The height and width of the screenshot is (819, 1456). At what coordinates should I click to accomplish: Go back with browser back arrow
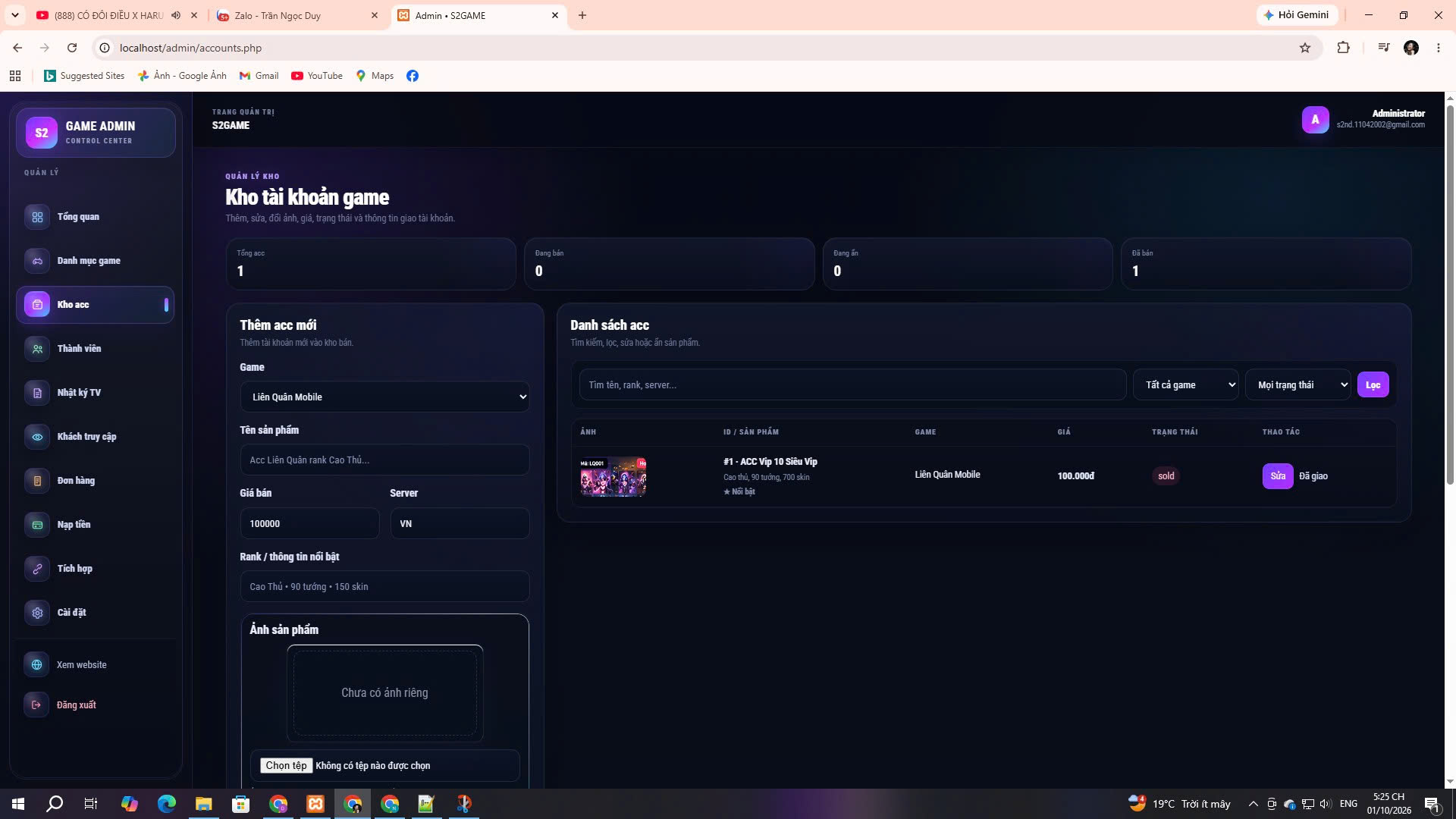tap(17, 48)
